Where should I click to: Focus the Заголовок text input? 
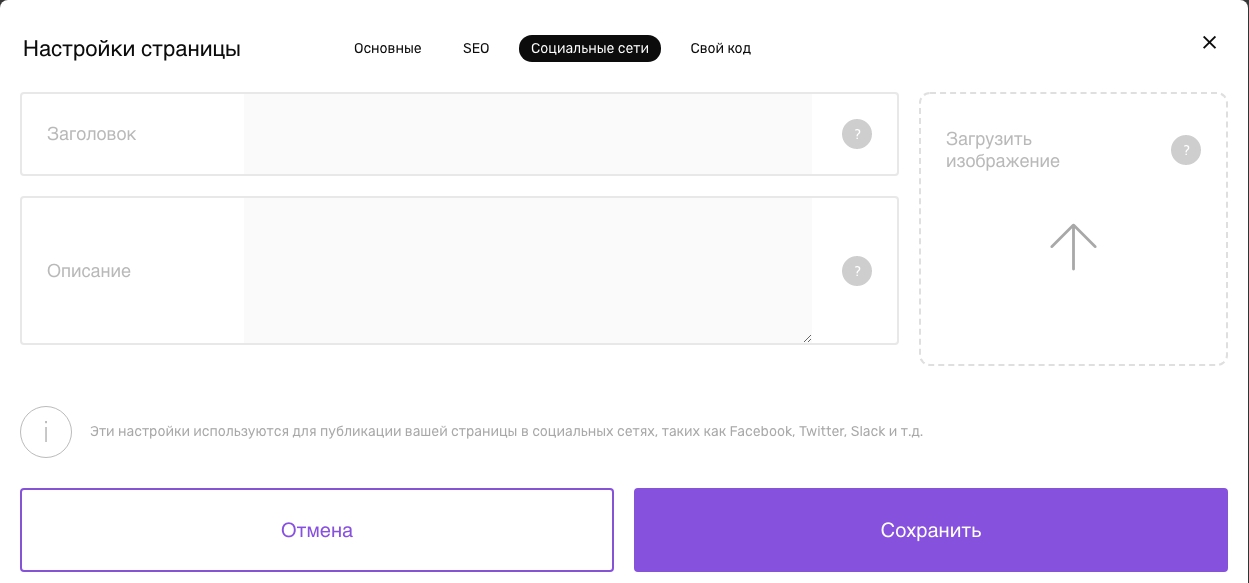pos(527,134)
